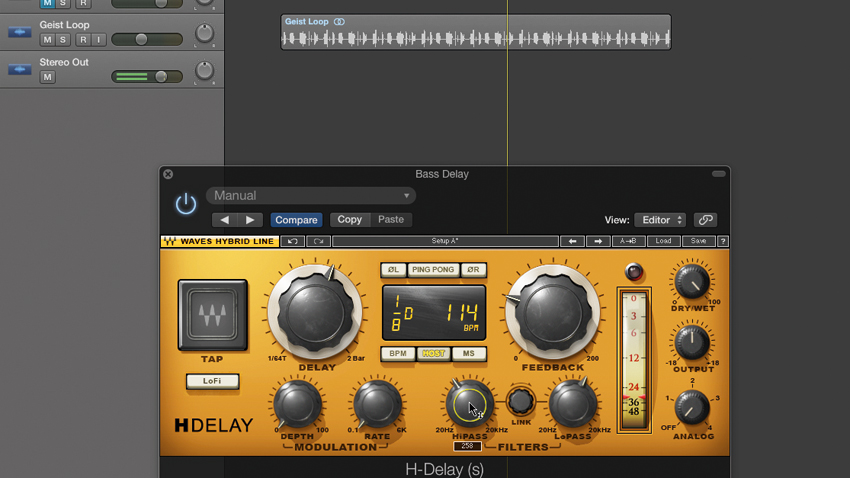Click the modulation DEPTH knob
Screen dimensions: 850x478
pyautogui.click(x=297, y=404)
